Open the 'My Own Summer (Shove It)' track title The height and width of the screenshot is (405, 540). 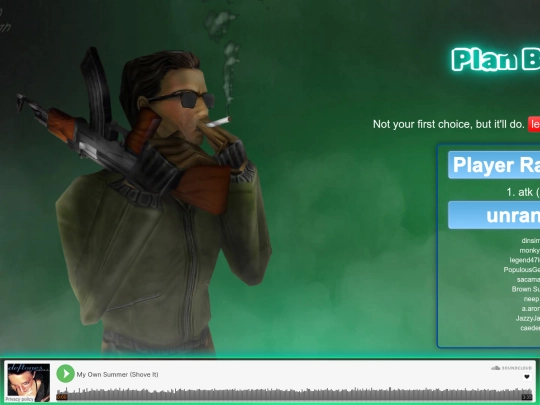117,374
